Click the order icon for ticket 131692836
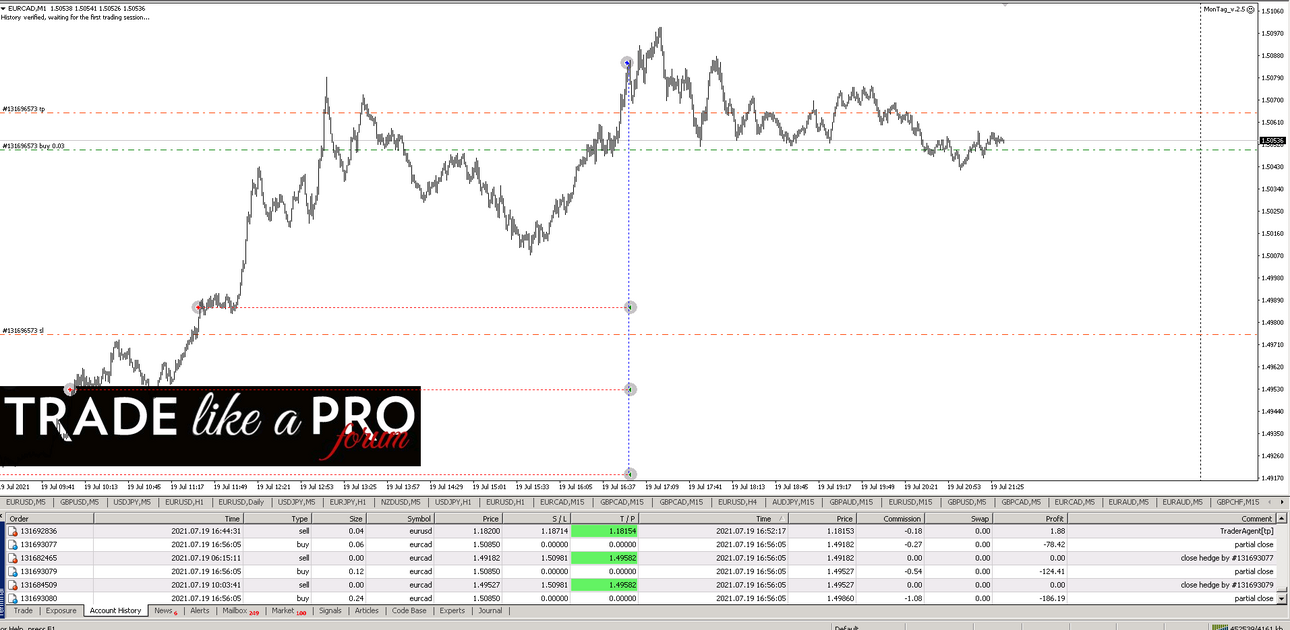This screenshot has height=630, width=1290. [x=13, y=531]
